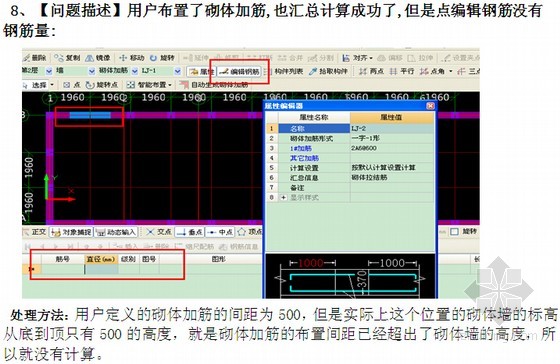Select the 镜像 (mirror) tool
This screenshot has height=364, width=560.
pos(98,58)
